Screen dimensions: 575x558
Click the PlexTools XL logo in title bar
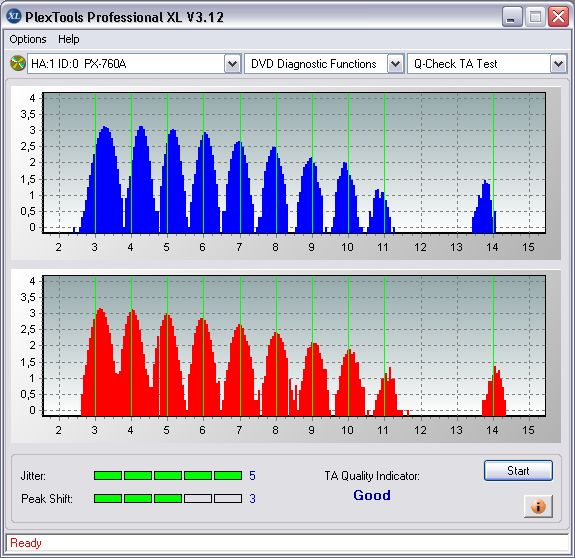tap(14, 16)
